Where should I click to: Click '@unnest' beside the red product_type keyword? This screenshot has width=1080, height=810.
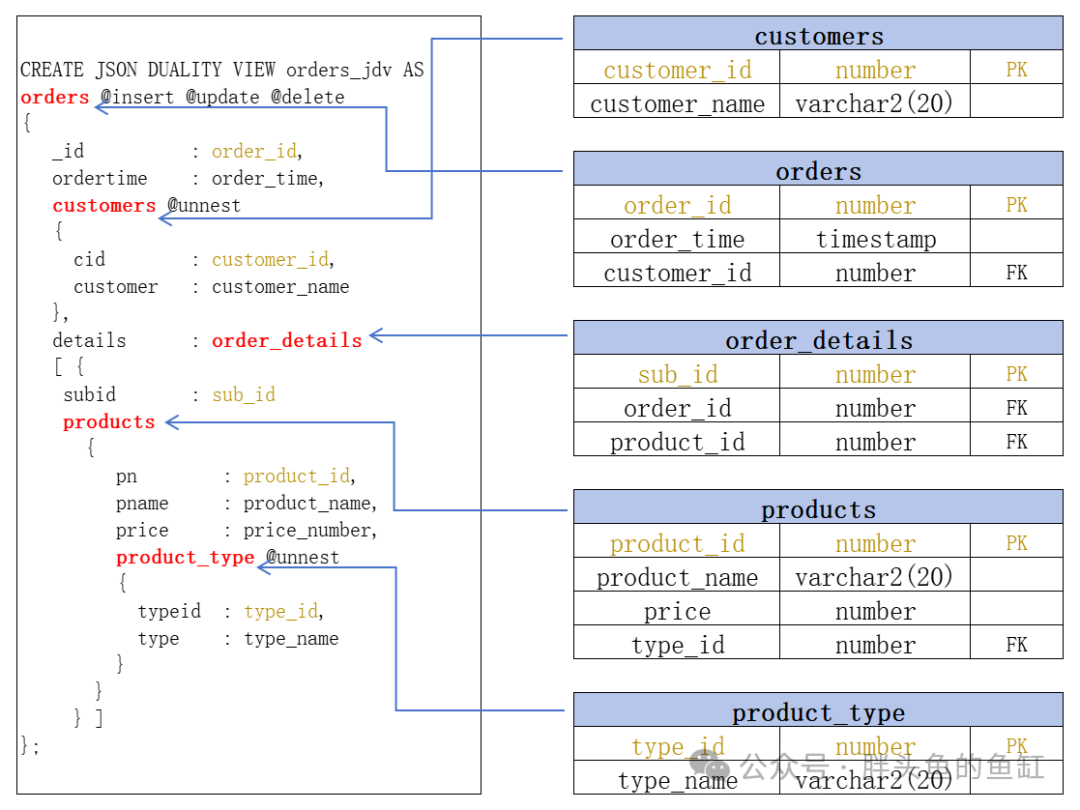[x=302, y=557]
